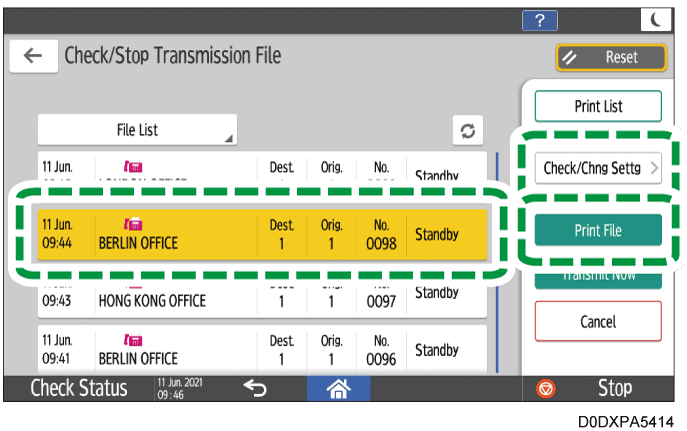Open Check/Chng Settg options
The image size is (687, 431).
[x=598, y=168]
